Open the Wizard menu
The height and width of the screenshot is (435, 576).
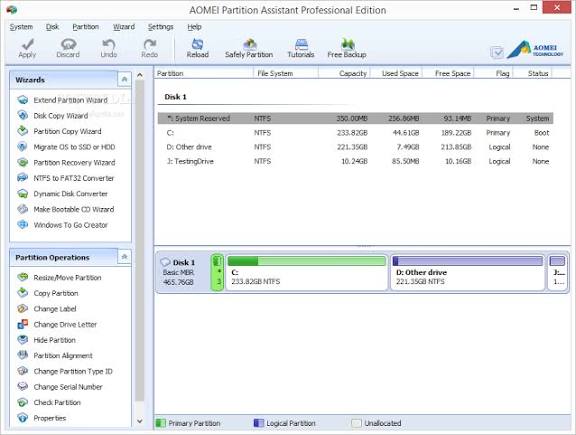tap(124, 27)
